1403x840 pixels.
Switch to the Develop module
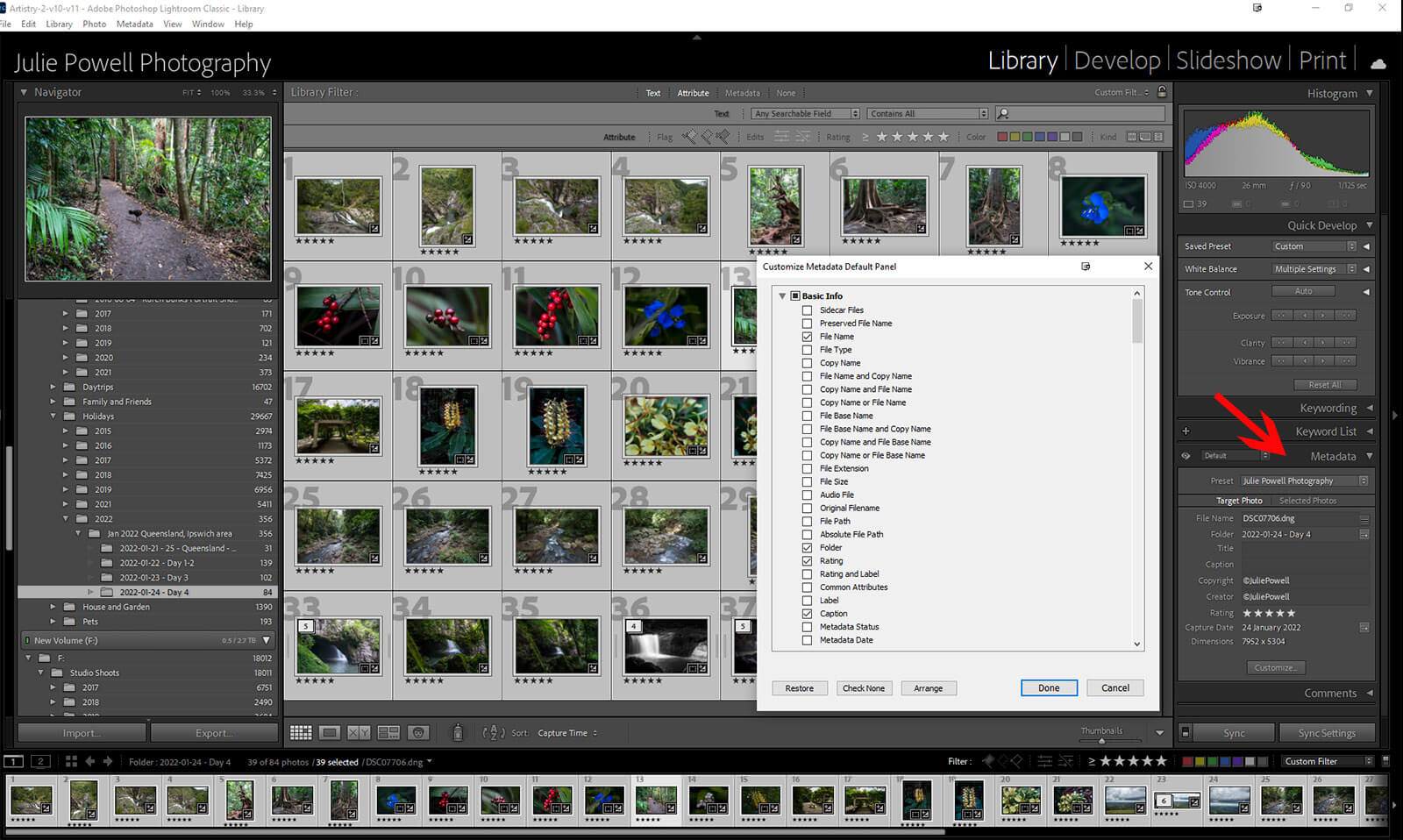(1116, 61)
